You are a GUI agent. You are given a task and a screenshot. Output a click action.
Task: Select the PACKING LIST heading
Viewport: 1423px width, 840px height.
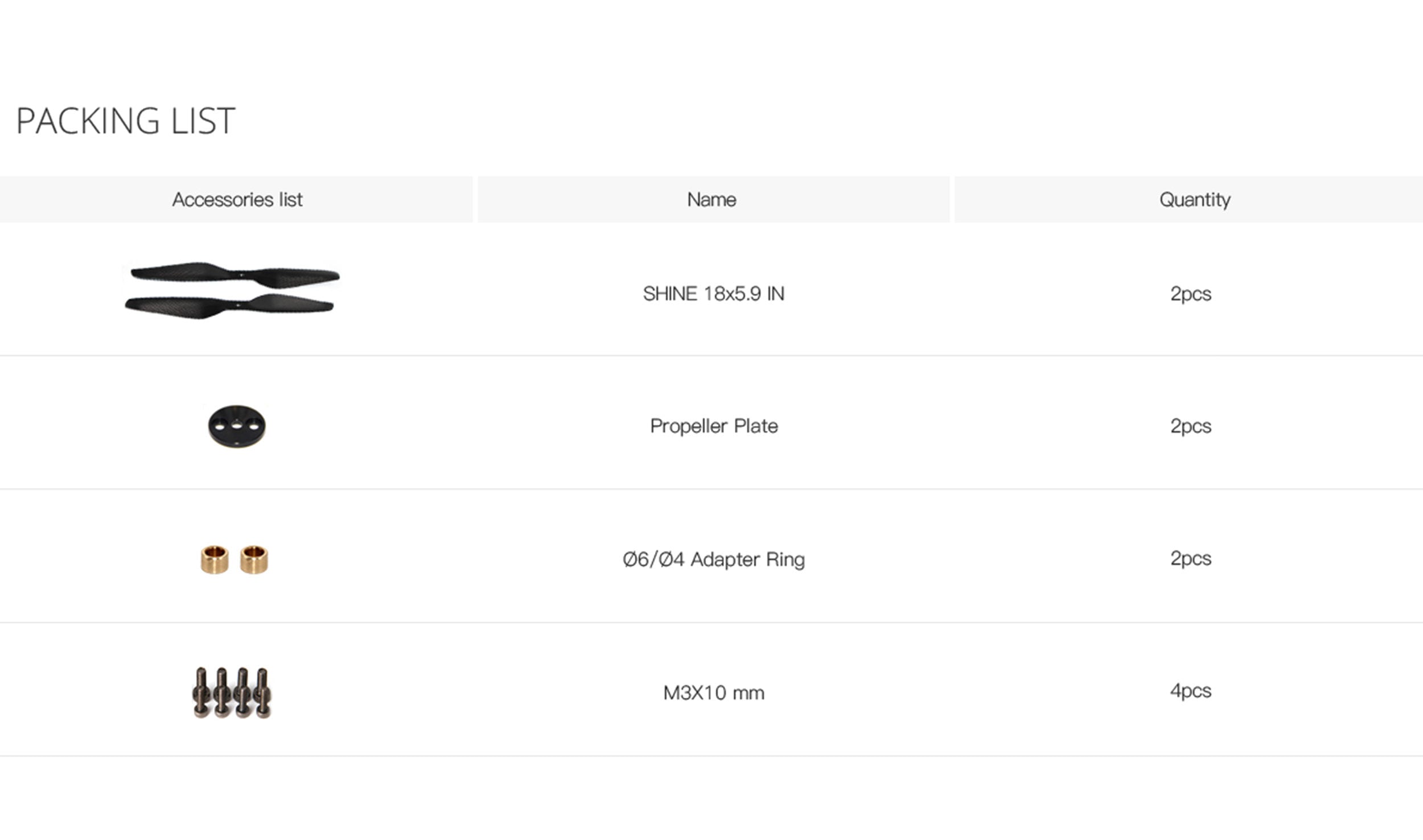[x=126, y=121]
